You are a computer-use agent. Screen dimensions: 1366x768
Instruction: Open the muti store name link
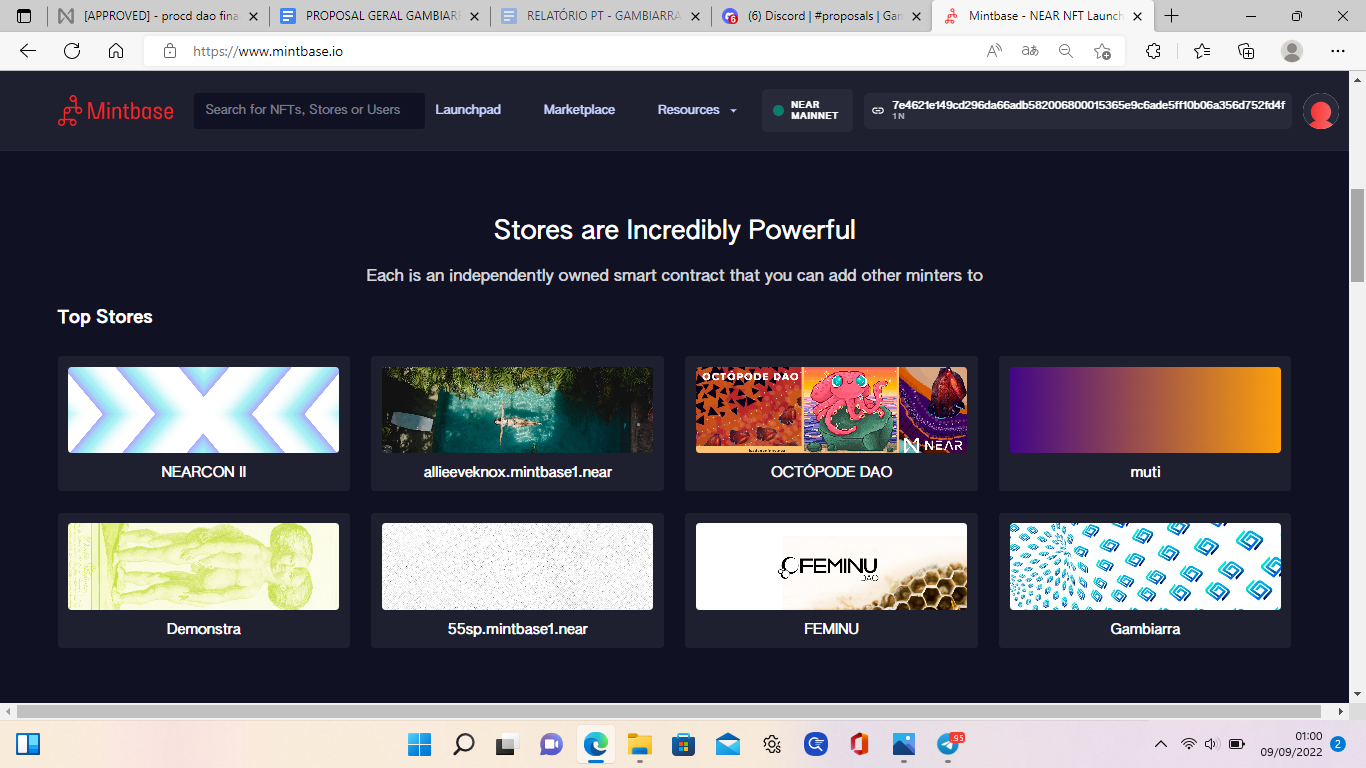point(1145,472)
